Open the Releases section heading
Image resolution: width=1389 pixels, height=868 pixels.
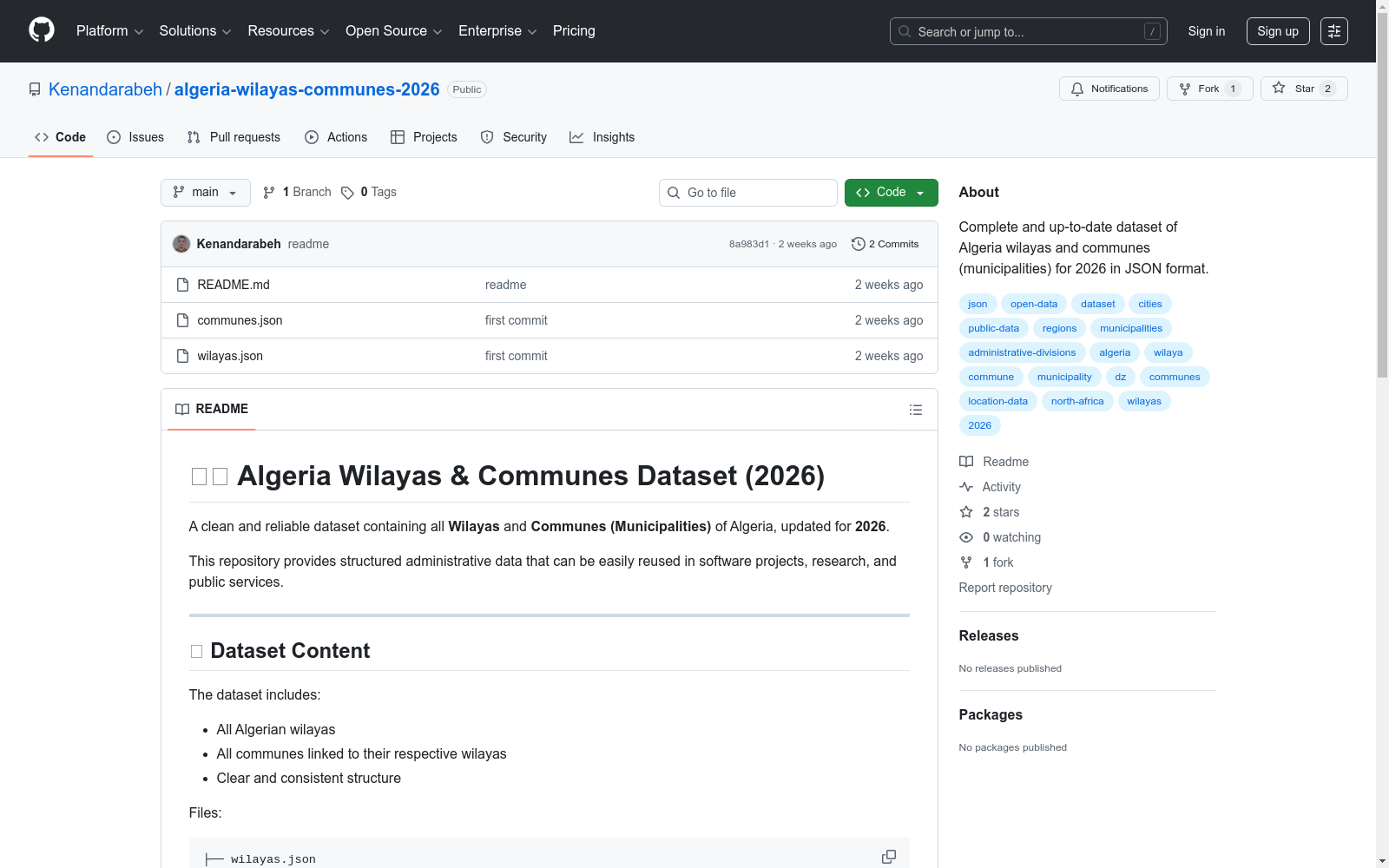coord(989,635)
